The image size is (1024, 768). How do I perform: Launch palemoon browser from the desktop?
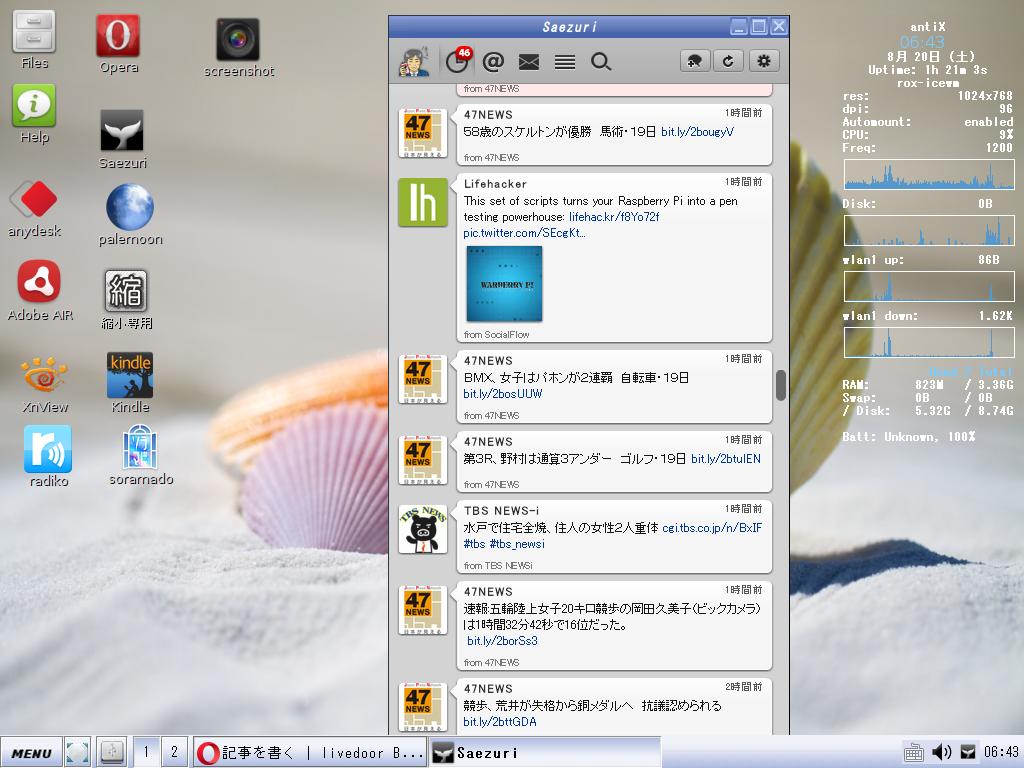tap(130, 207)
